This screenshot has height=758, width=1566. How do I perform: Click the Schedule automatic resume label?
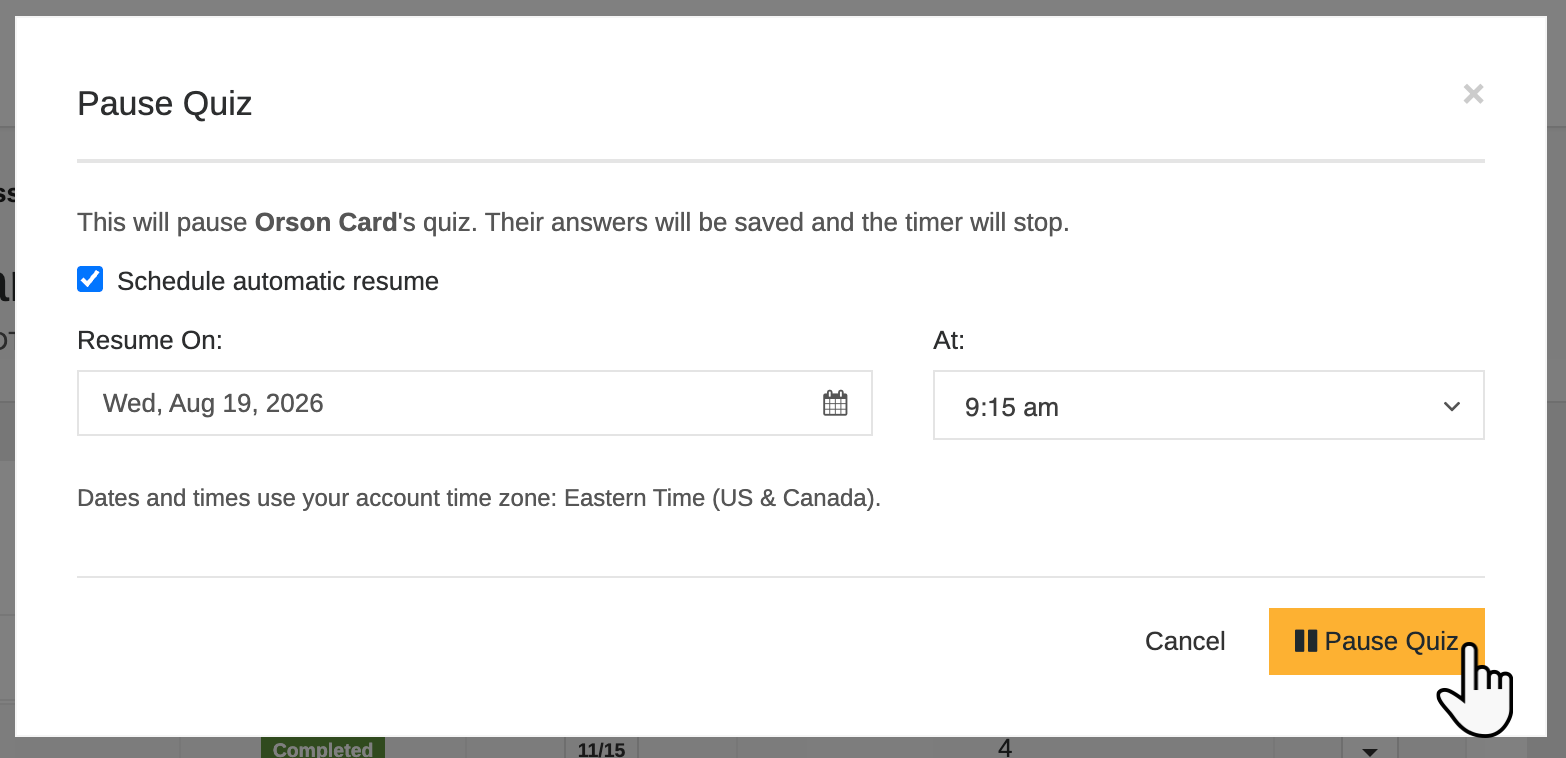(x=278, y=281)
